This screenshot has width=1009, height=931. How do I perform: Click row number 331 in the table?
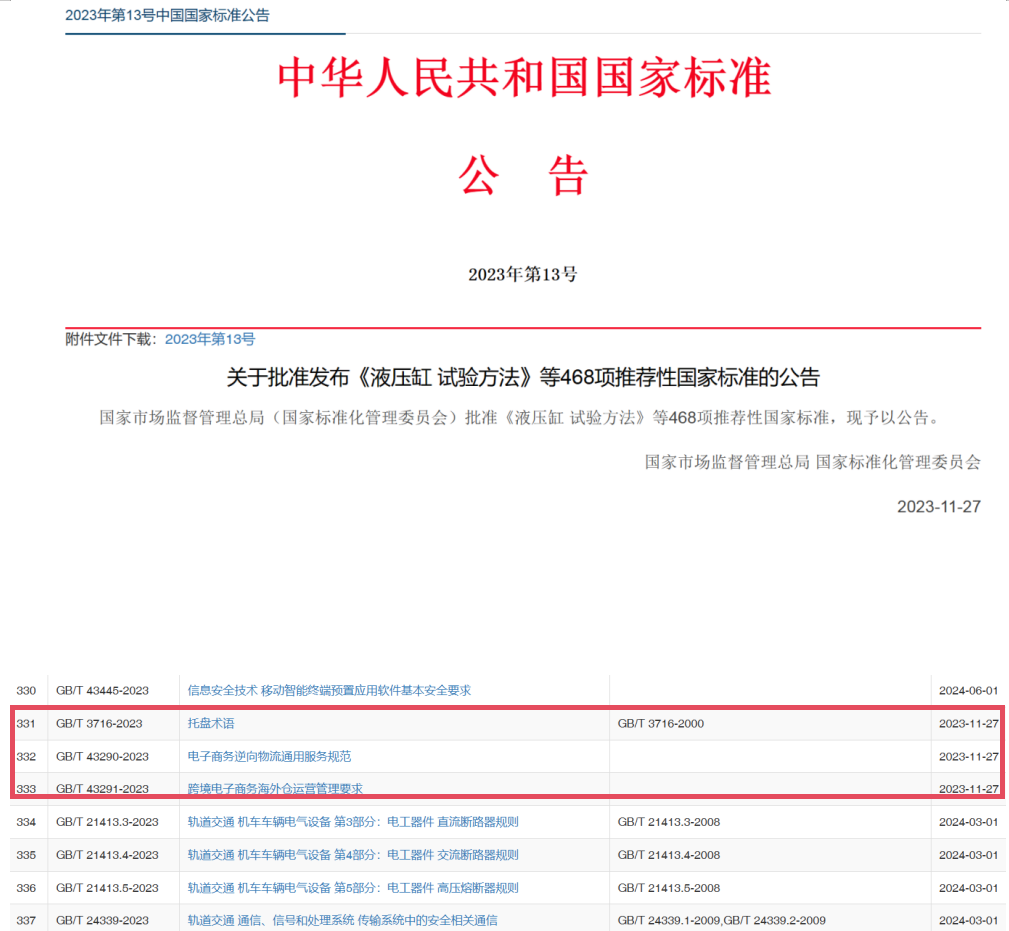[26, 723]
